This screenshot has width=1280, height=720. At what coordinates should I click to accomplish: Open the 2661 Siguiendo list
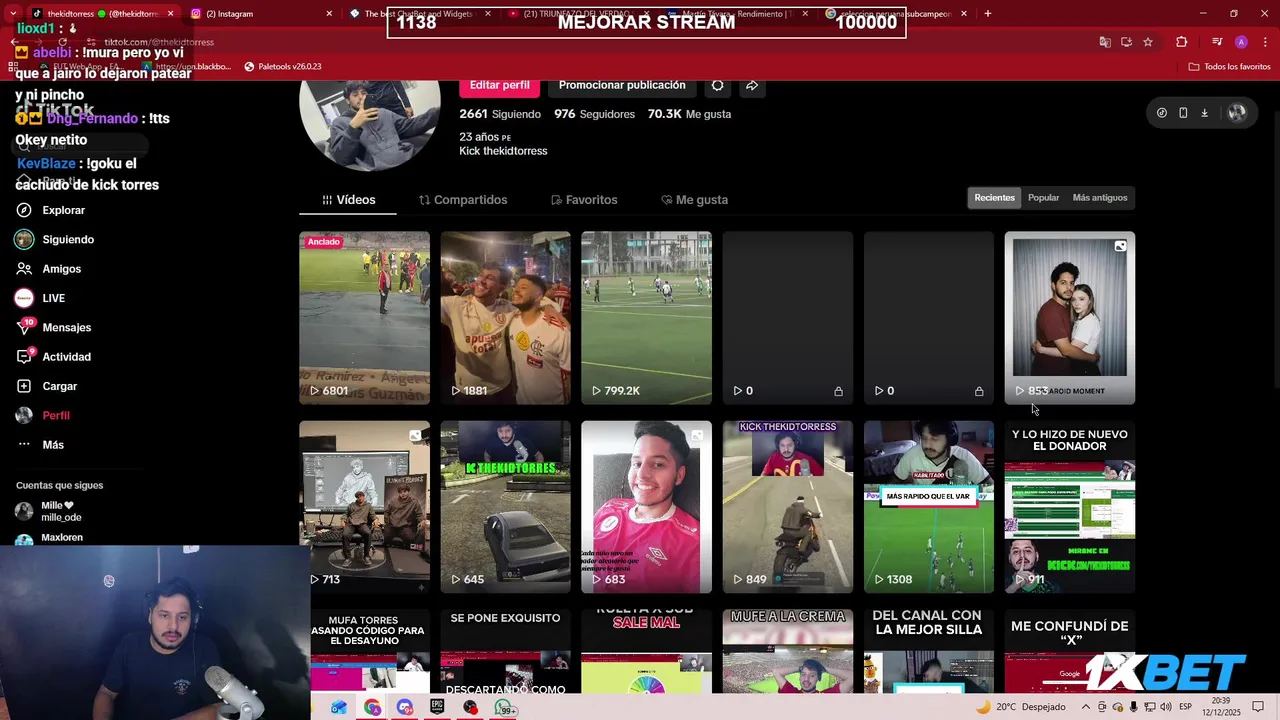[500, 114]
